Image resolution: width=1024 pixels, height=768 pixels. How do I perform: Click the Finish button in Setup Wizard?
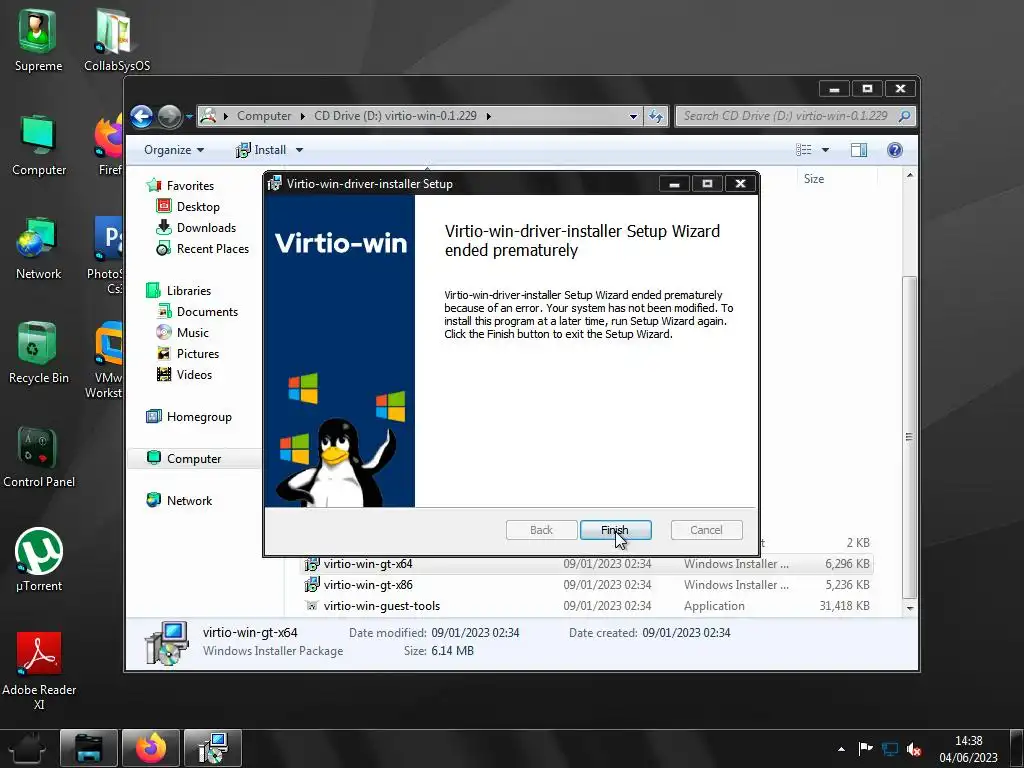pyautogui.click(x=615, y=530)
